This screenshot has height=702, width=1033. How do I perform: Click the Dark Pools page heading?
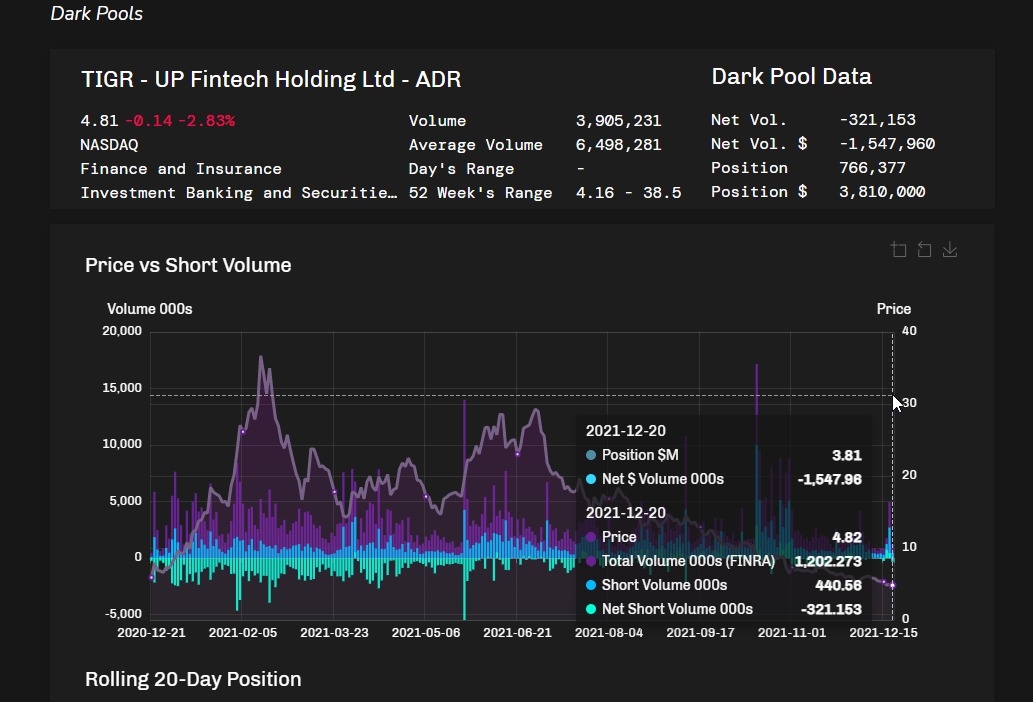(x=96, y=14)
